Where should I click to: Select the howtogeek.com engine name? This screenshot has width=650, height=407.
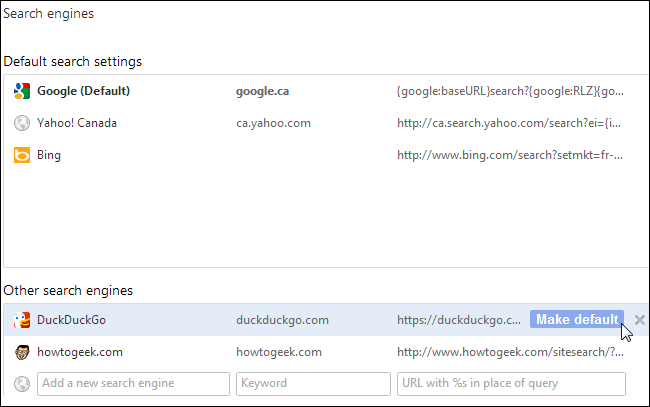pos(80,352)
